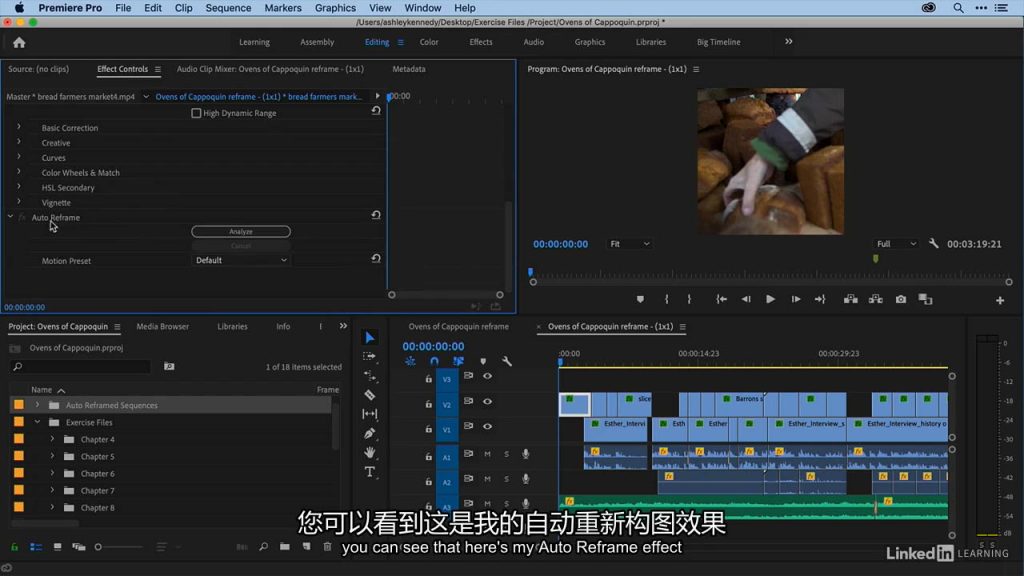
Task: Enable the High Dynamic Range checkbox
Action: (196, 113)
